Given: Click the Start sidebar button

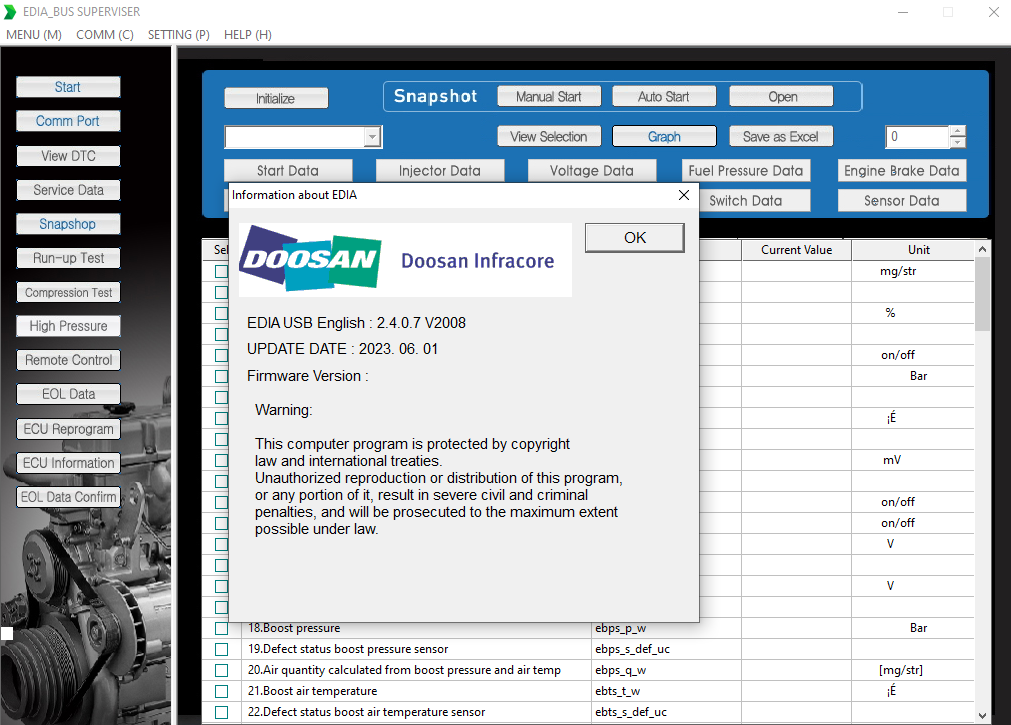Looking at the screenshot, I should point(68,87).
